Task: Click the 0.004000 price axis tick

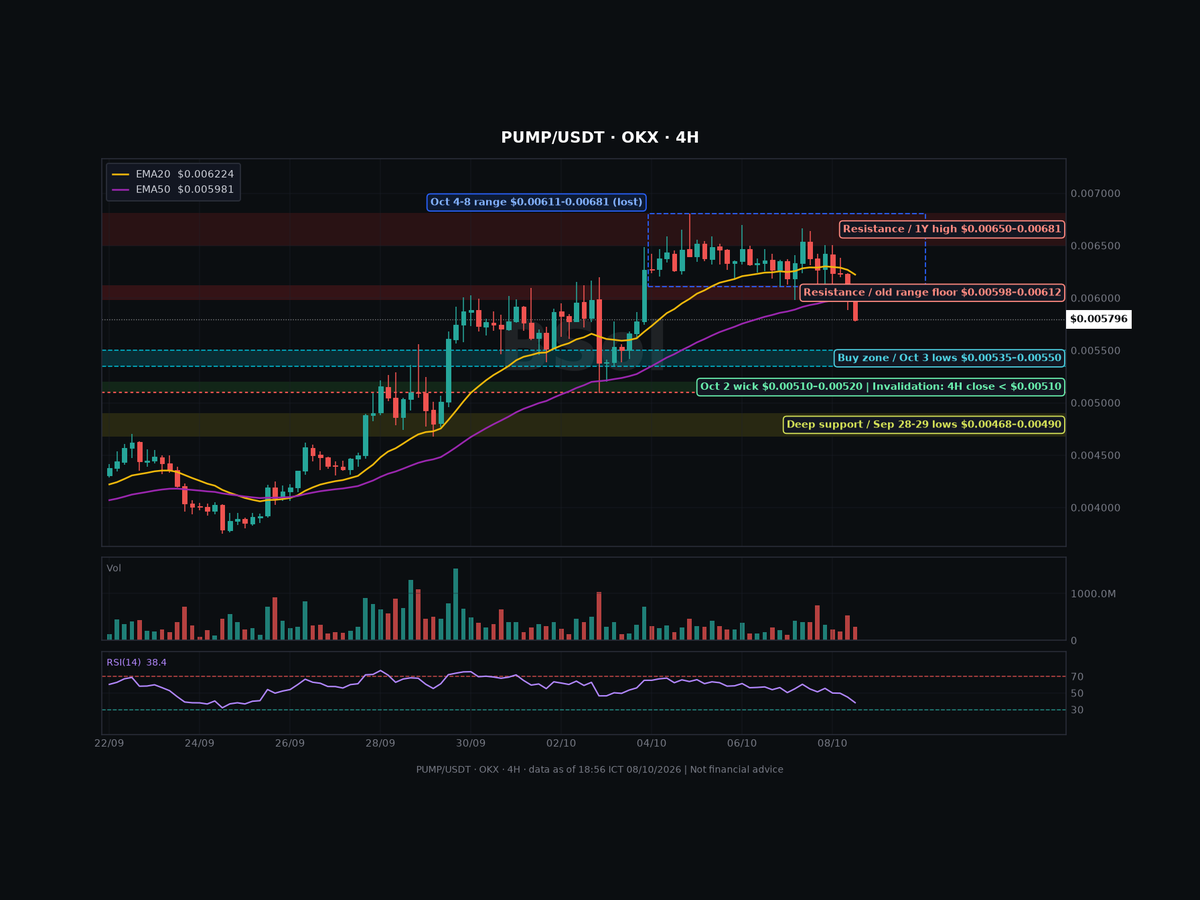Action: [1095, 508]
